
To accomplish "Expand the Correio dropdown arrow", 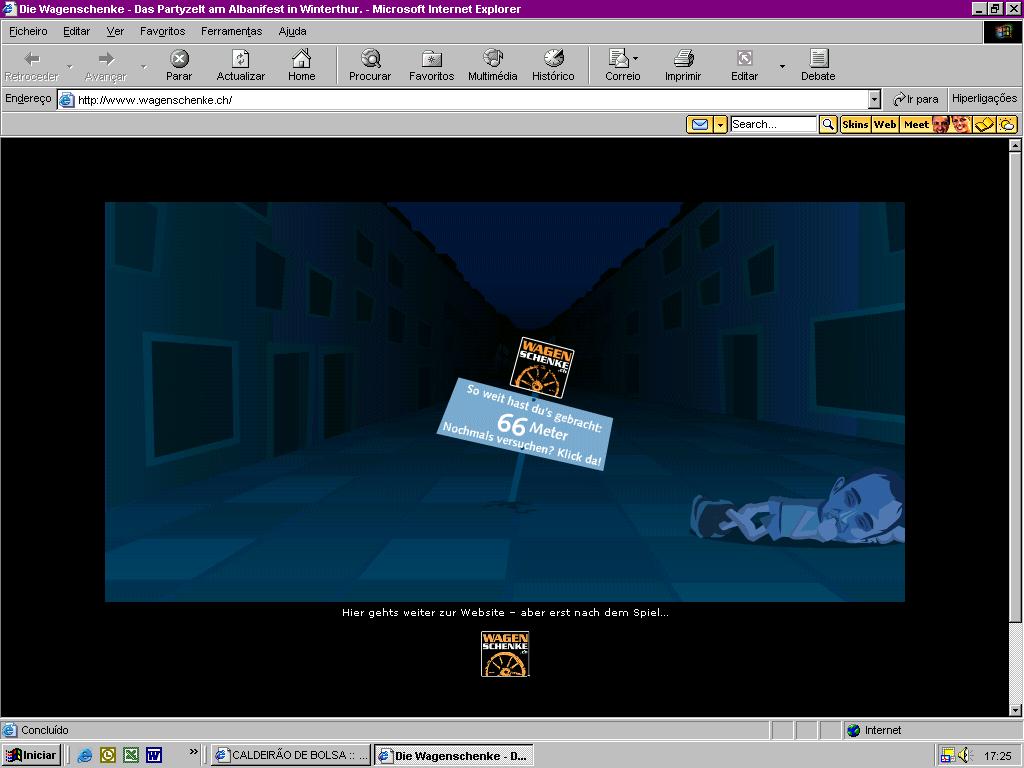I will [635, 59].
